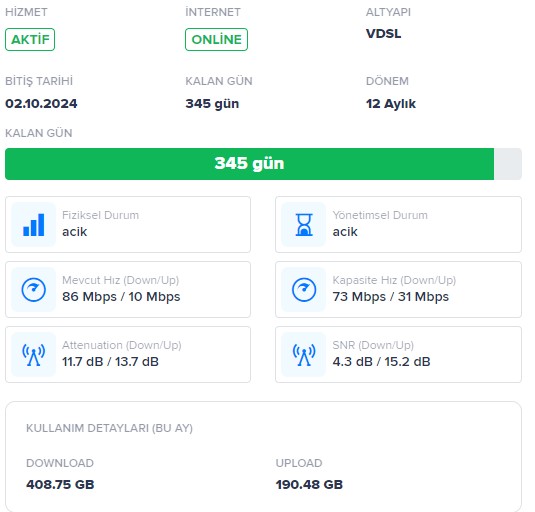This screenshot has width=535, height=512.
Task: Click the 11.7 dB / 13.7 dB attenuation value
Action: pos(110,362)
